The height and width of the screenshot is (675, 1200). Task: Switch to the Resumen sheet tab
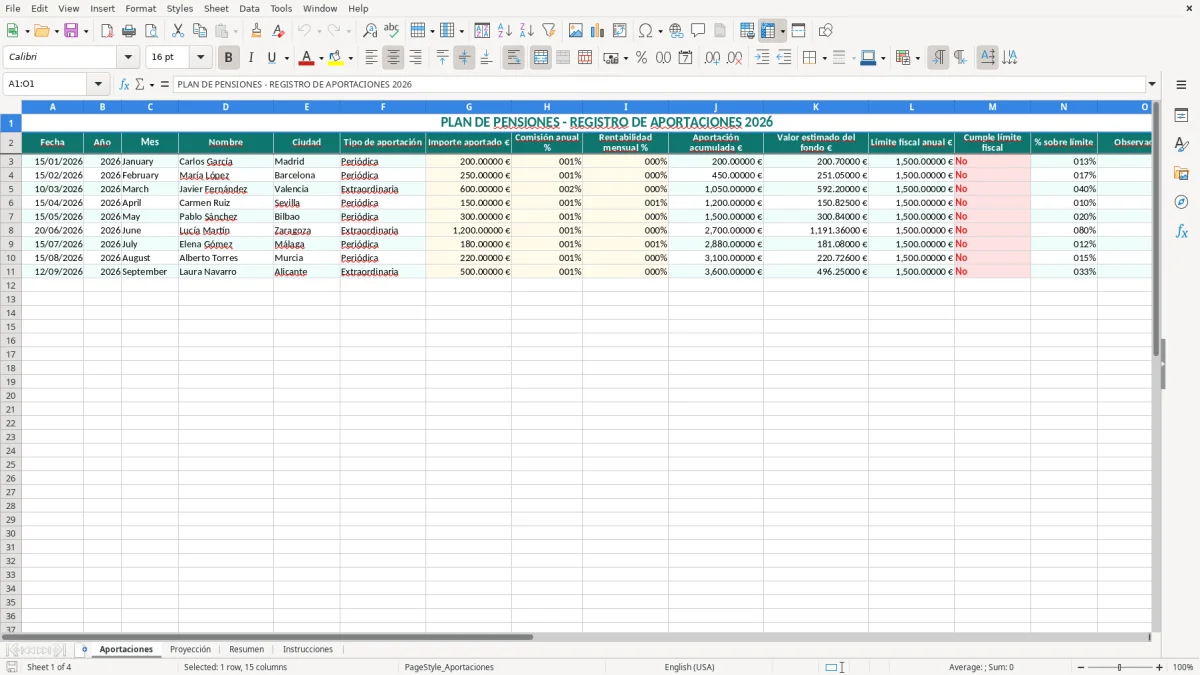coord(246,649)
